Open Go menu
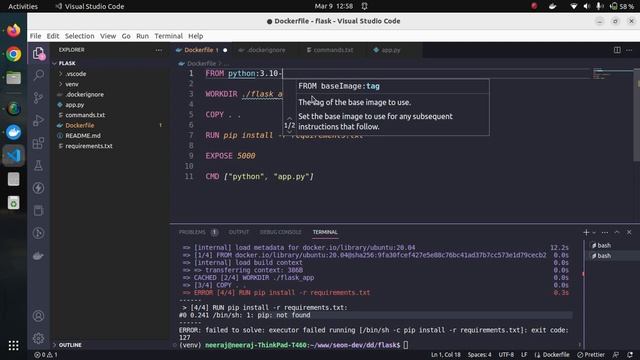Image resolution: width=640 pixels, height=360 pixels. tap(126, 36)
